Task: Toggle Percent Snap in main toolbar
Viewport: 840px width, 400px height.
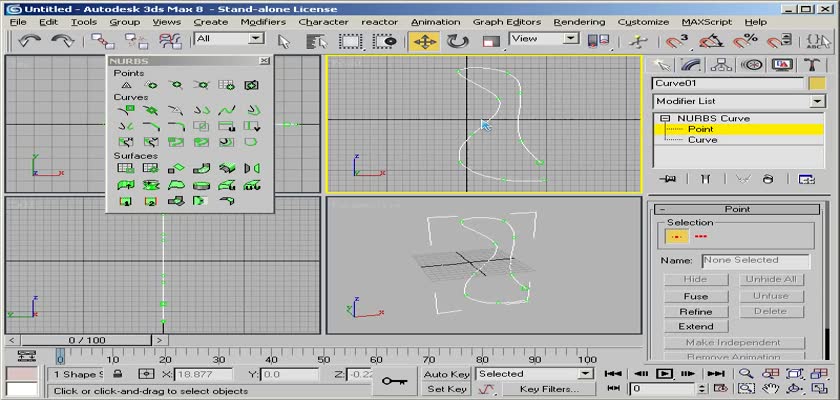Action: click(745, 41)
